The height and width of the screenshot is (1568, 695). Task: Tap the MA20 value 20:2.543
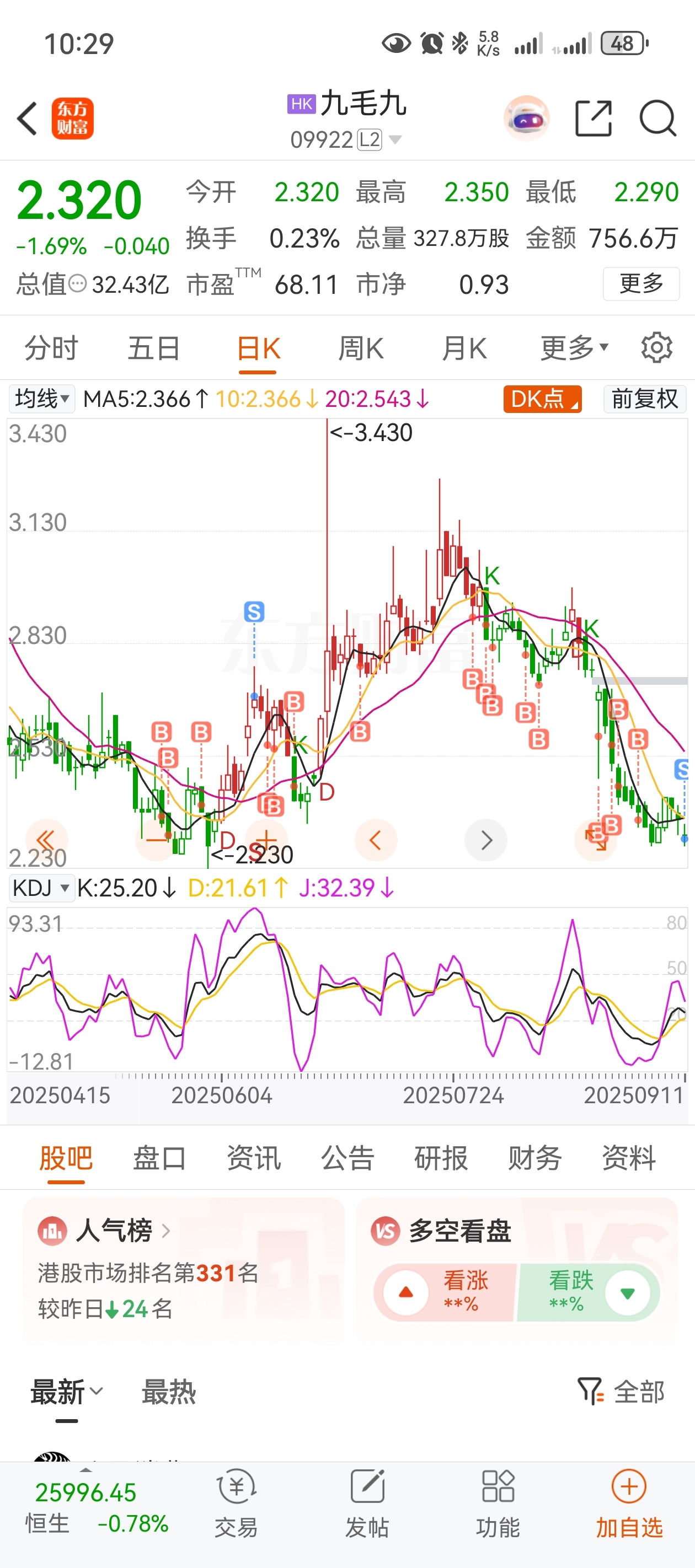tap(378, 399)
